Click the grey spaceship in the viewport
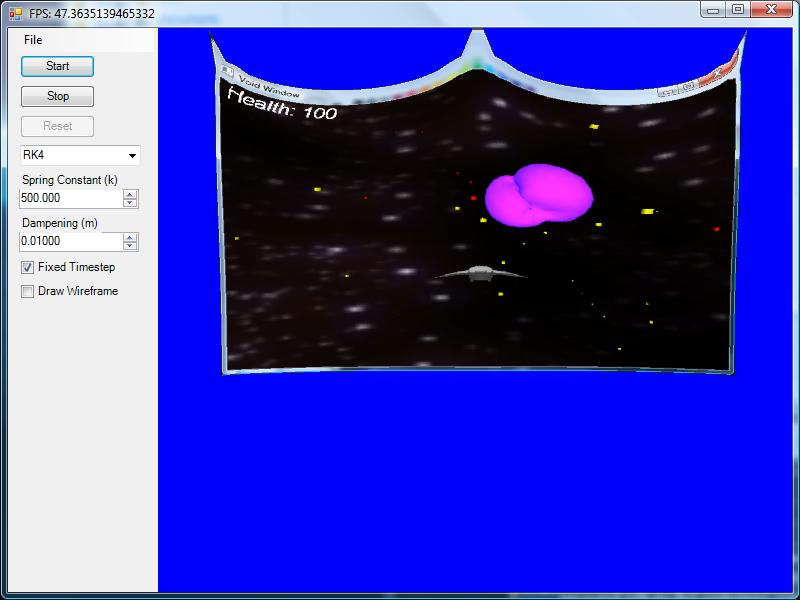The image size is (800, 600). click(481, 273)
